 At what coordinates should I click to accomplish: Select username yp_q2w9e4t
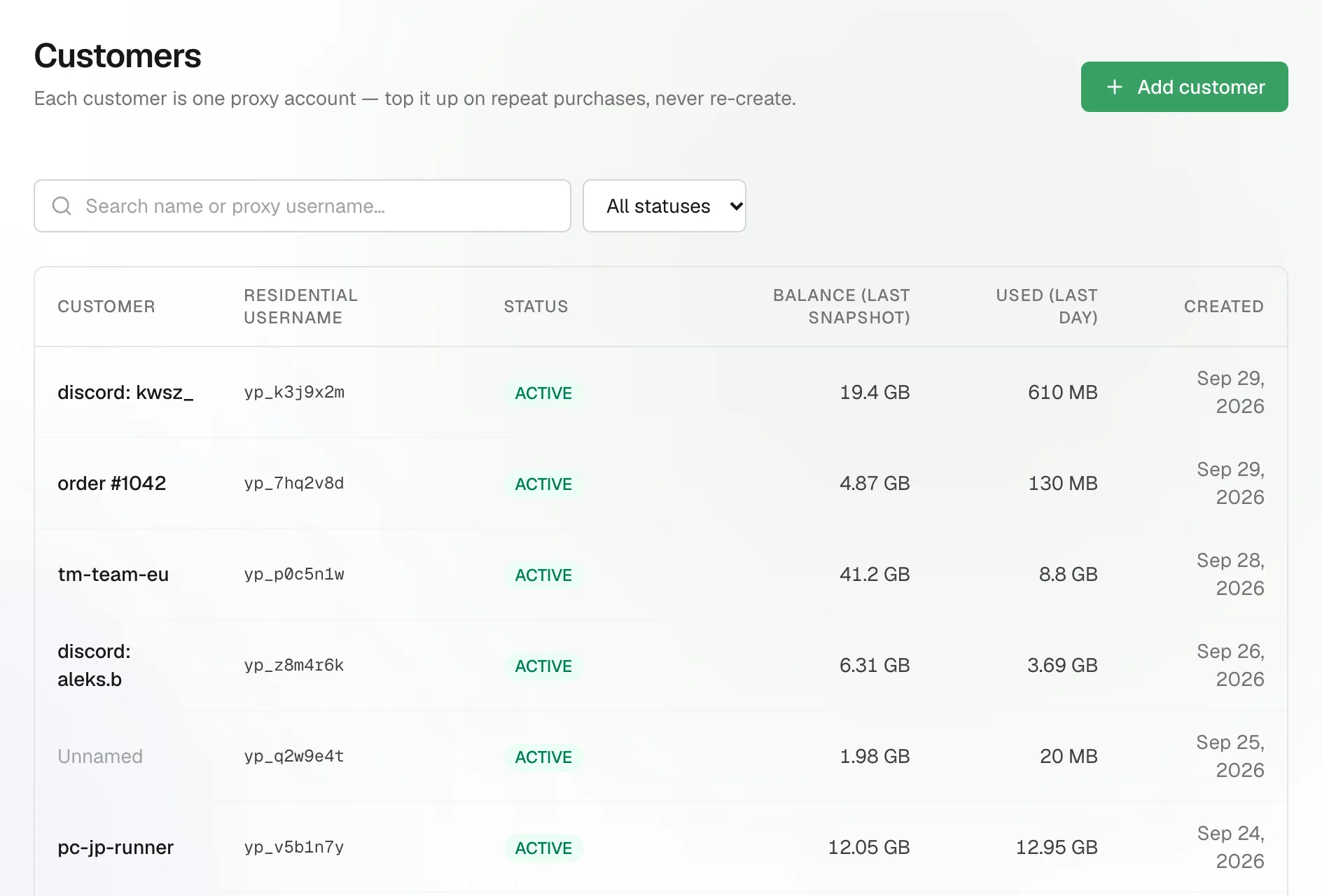[294, 757]
